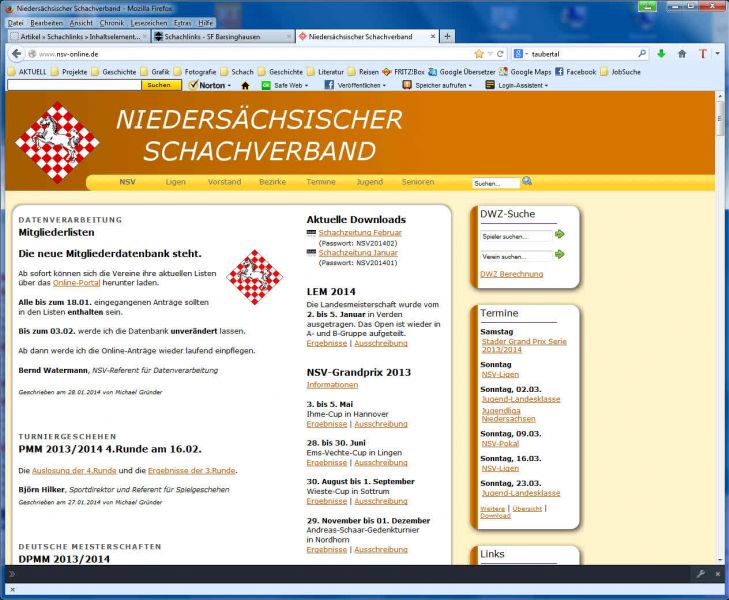
Task: Click the NSV horse checkerboard logo in header
Action: point(57,142)
